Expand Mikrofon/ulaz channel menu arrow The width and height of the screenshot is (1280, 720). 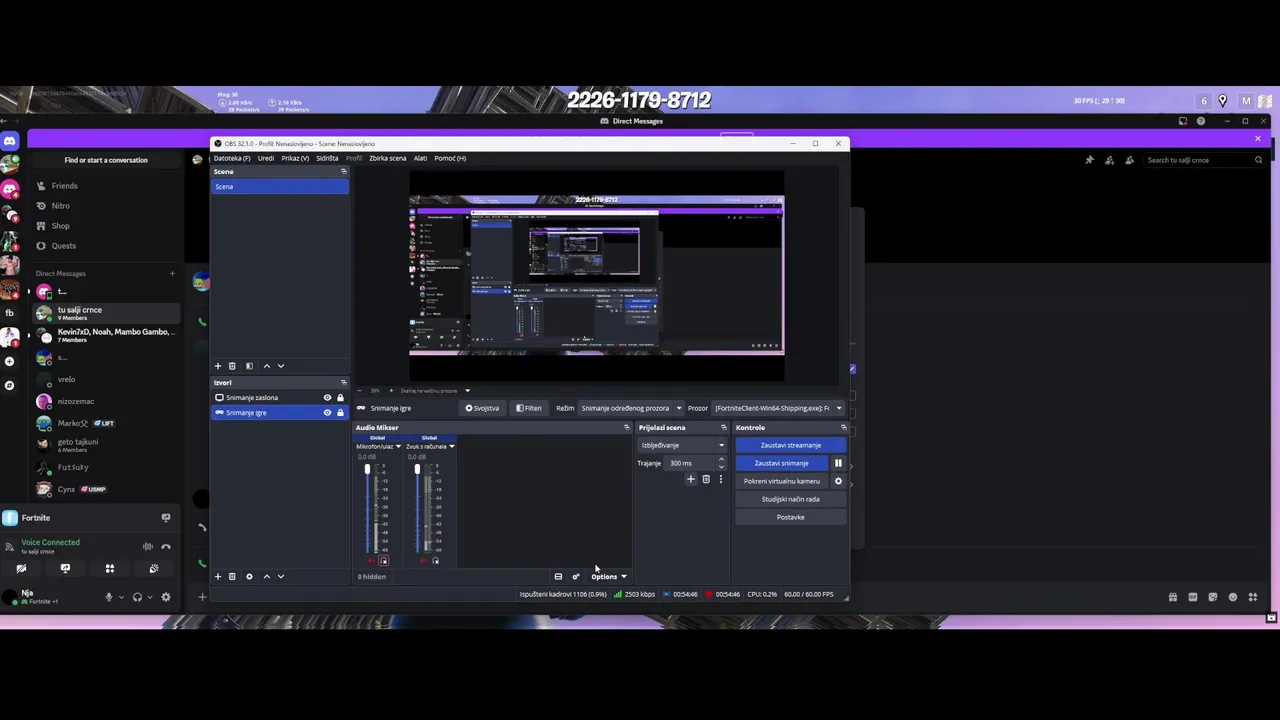[398, 446]
